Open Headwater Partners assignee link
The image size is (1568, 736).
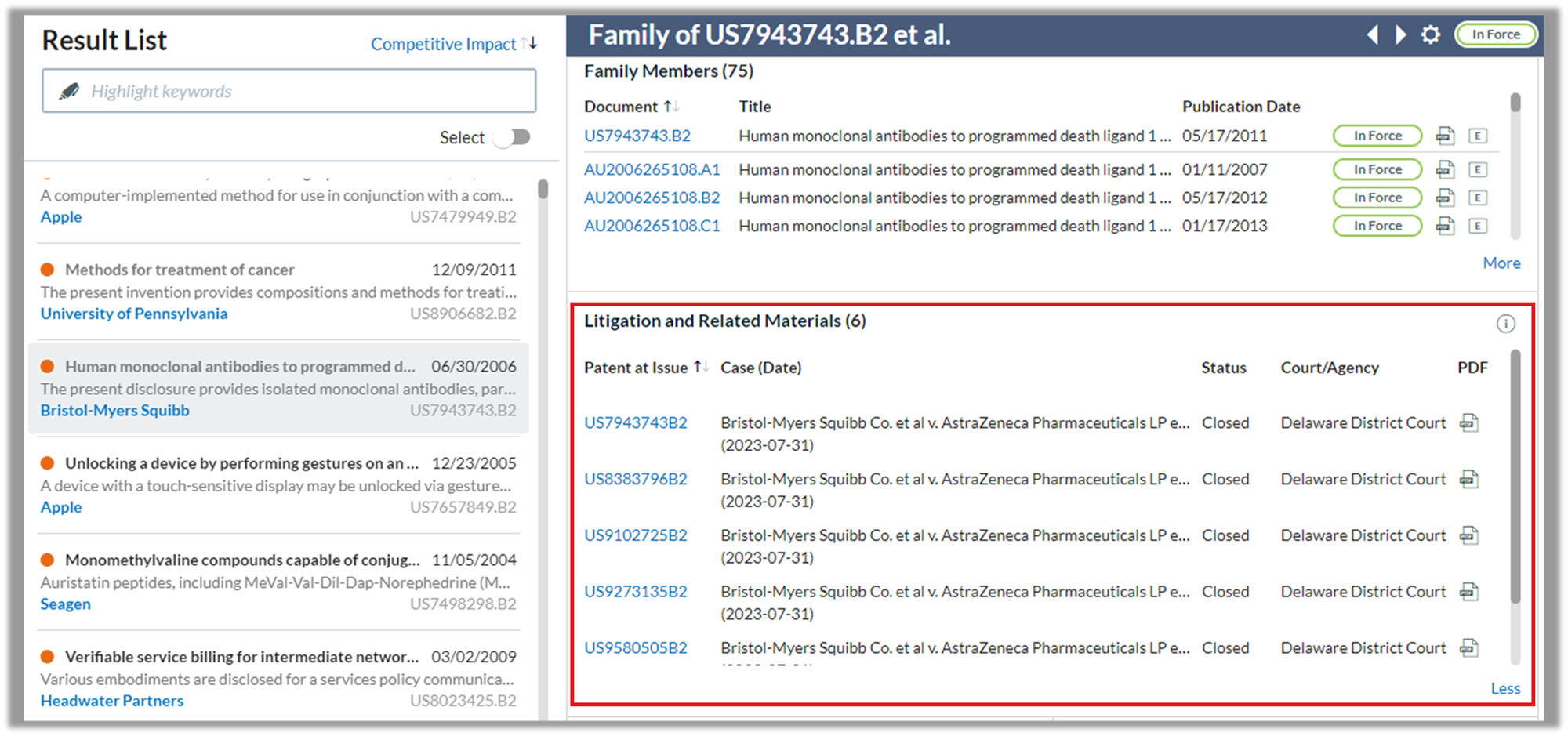pyautogui.click(x=112, y=701)
